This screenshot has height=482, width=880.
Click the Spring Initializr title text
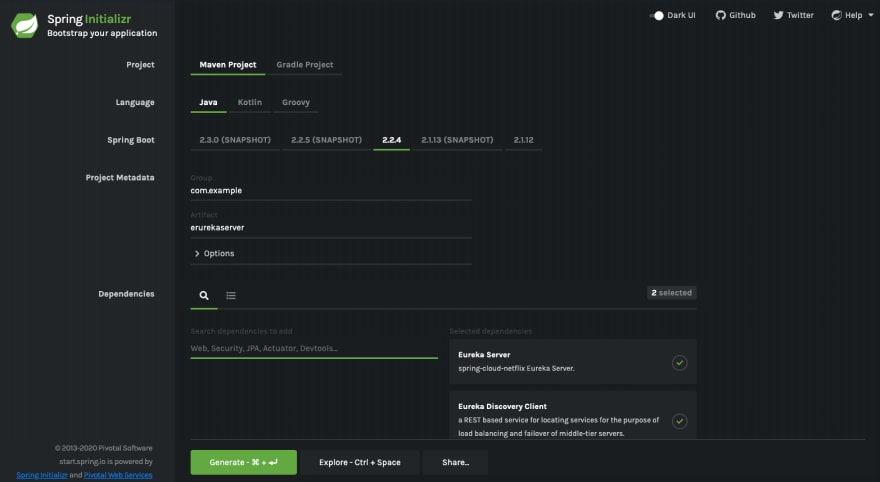pyautogui.click(x=89, y=19)
